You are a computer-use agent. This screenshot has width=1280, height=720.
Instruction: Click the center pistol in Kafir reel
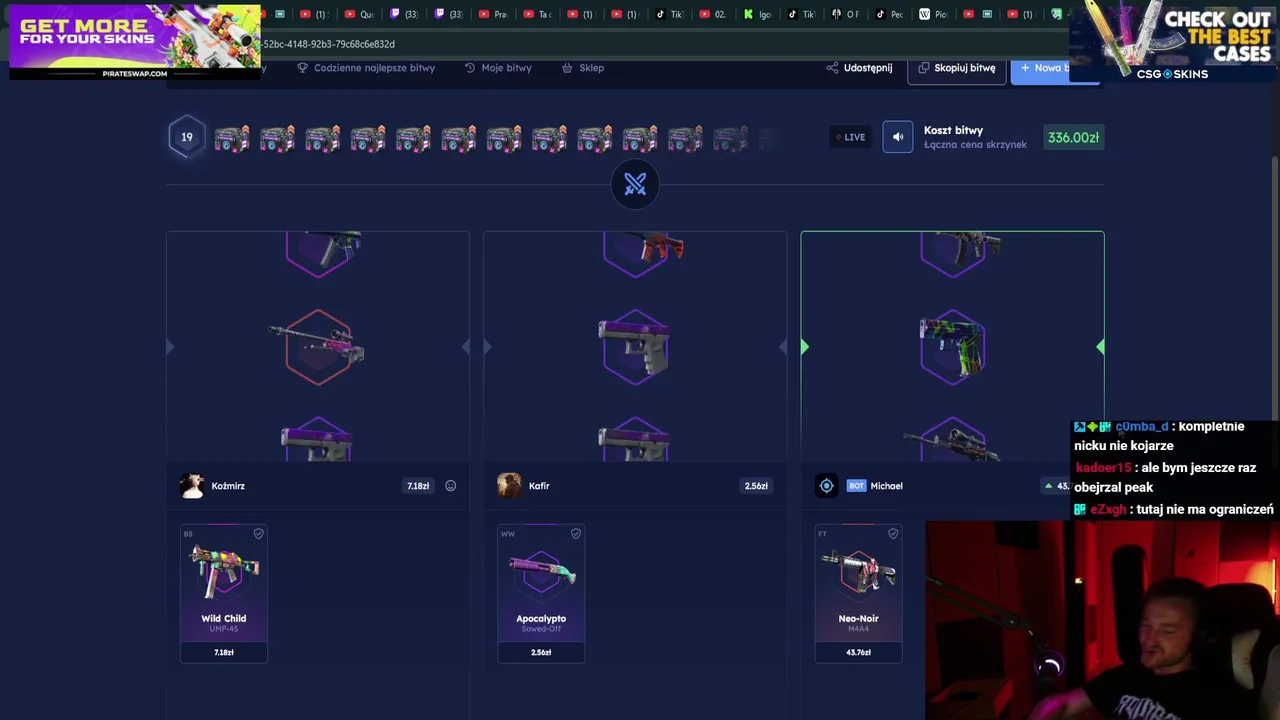[635, 347]
